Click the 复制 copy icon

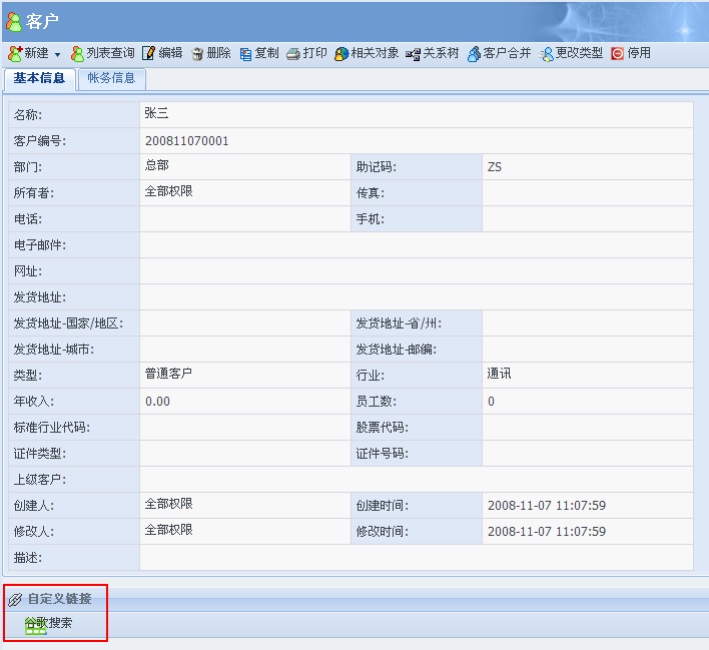[246, 54]
